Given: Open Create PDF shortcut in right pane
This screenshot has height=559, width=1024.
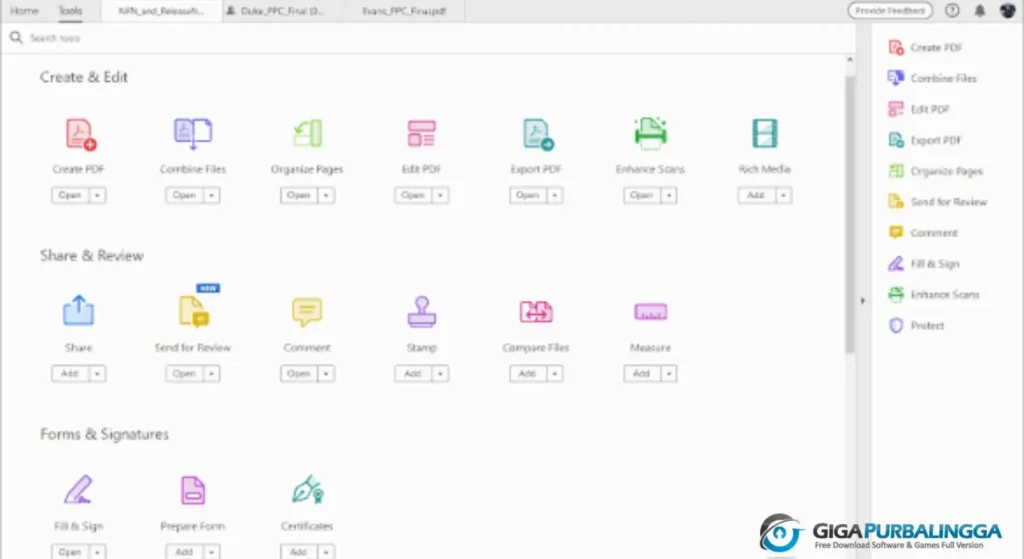Looking at the screenshot, I should [x=925, y=47].
